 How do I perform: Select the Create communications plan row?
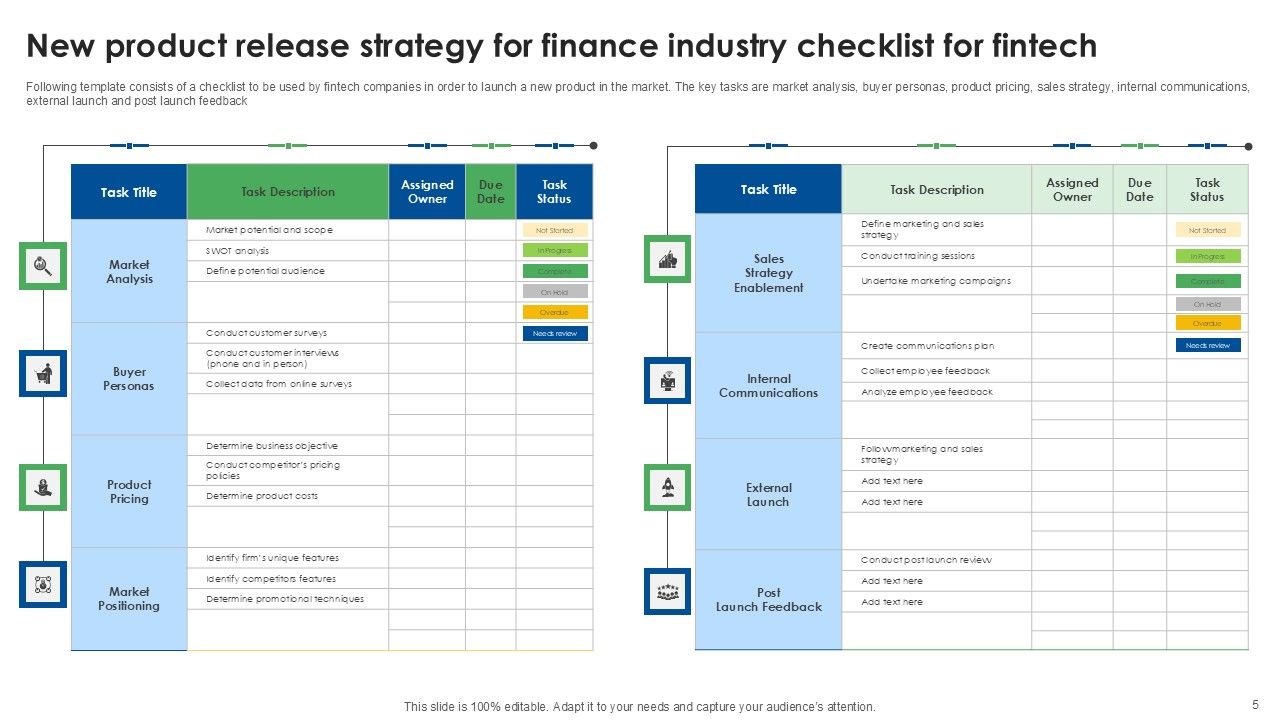(x=928, y=346)
